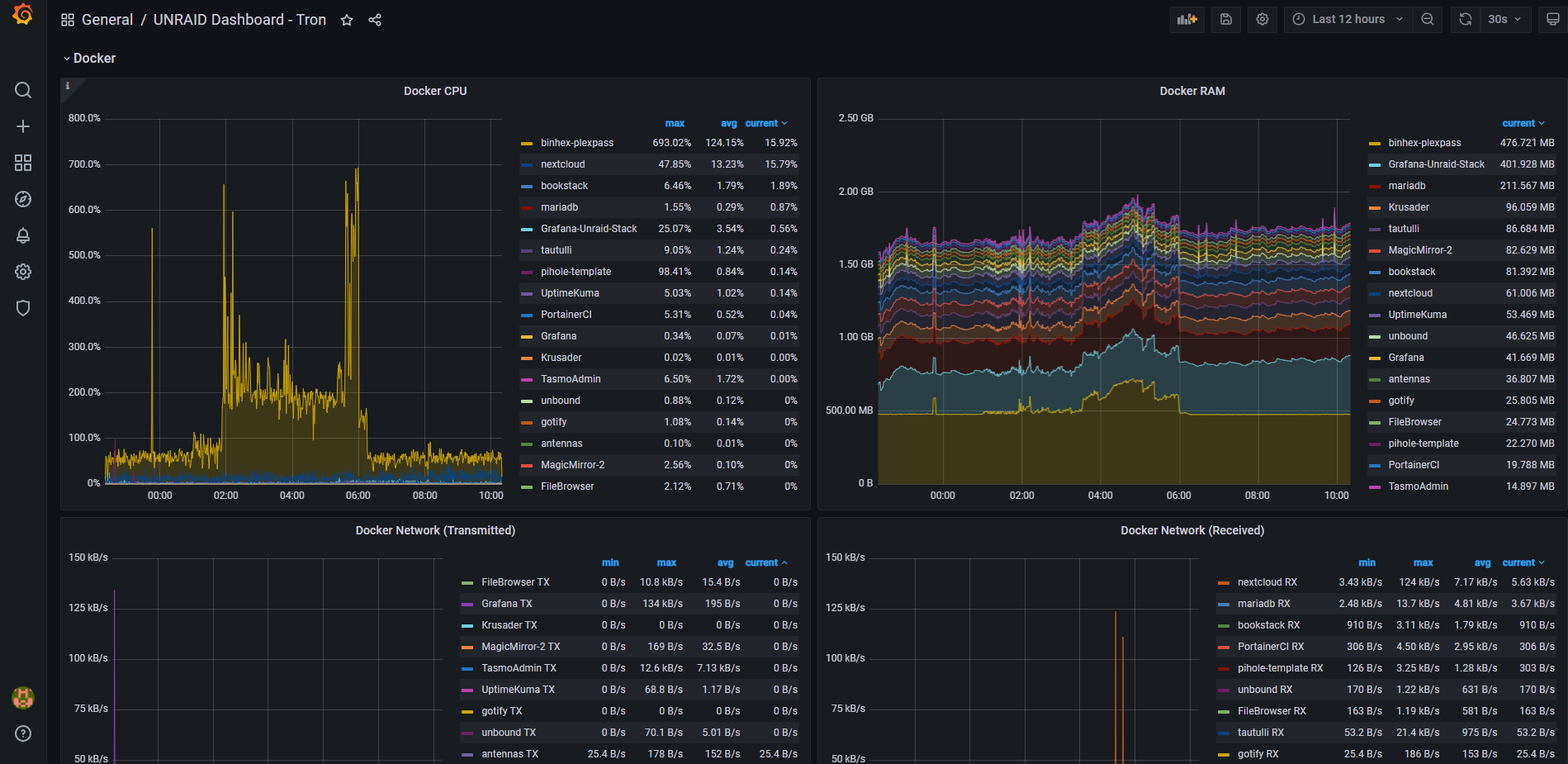Open the 30s refresh interval dropdown
This screenshot has width=1568, height=764.
point(1505,19)
